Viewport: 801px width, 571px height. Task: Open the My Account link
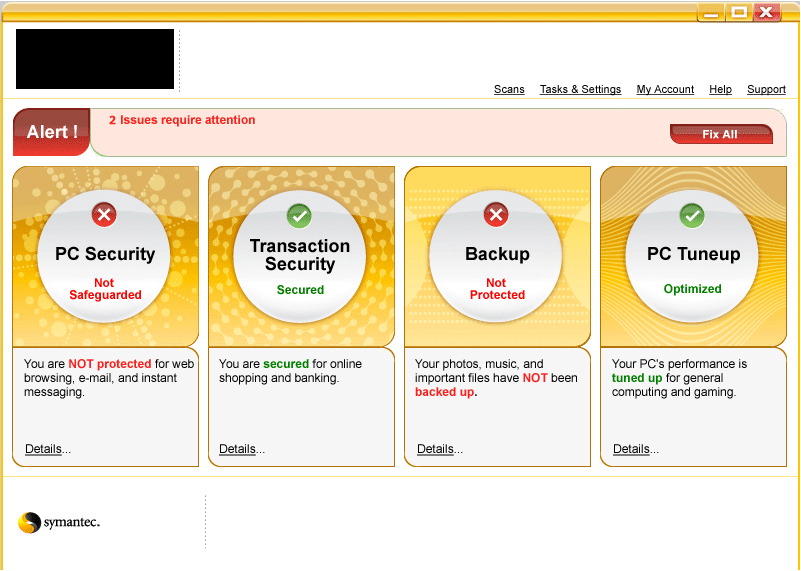coord(665,89)
